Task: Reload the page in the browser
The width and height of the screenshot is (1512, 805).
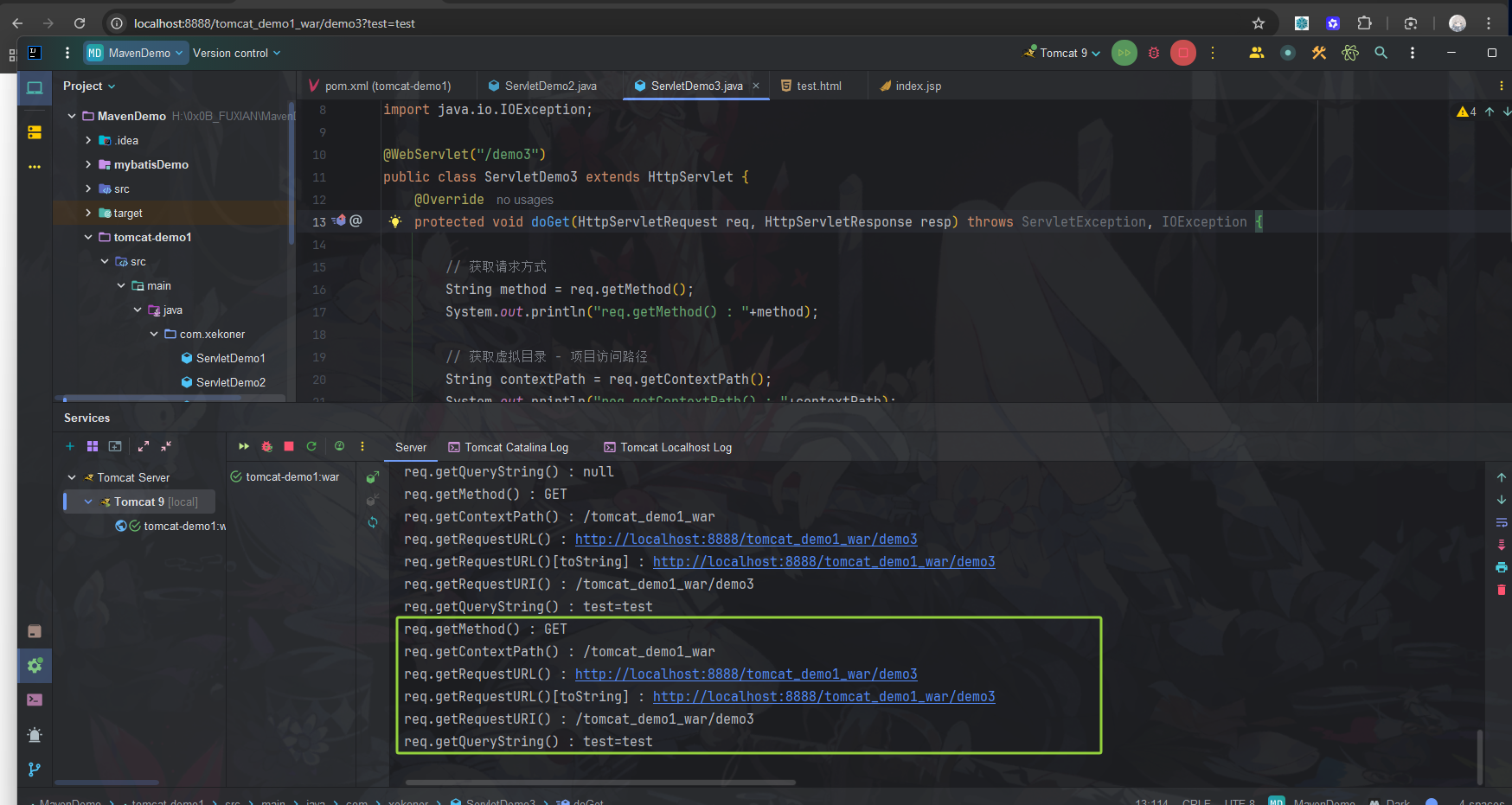Action: (x=79, y=23)
